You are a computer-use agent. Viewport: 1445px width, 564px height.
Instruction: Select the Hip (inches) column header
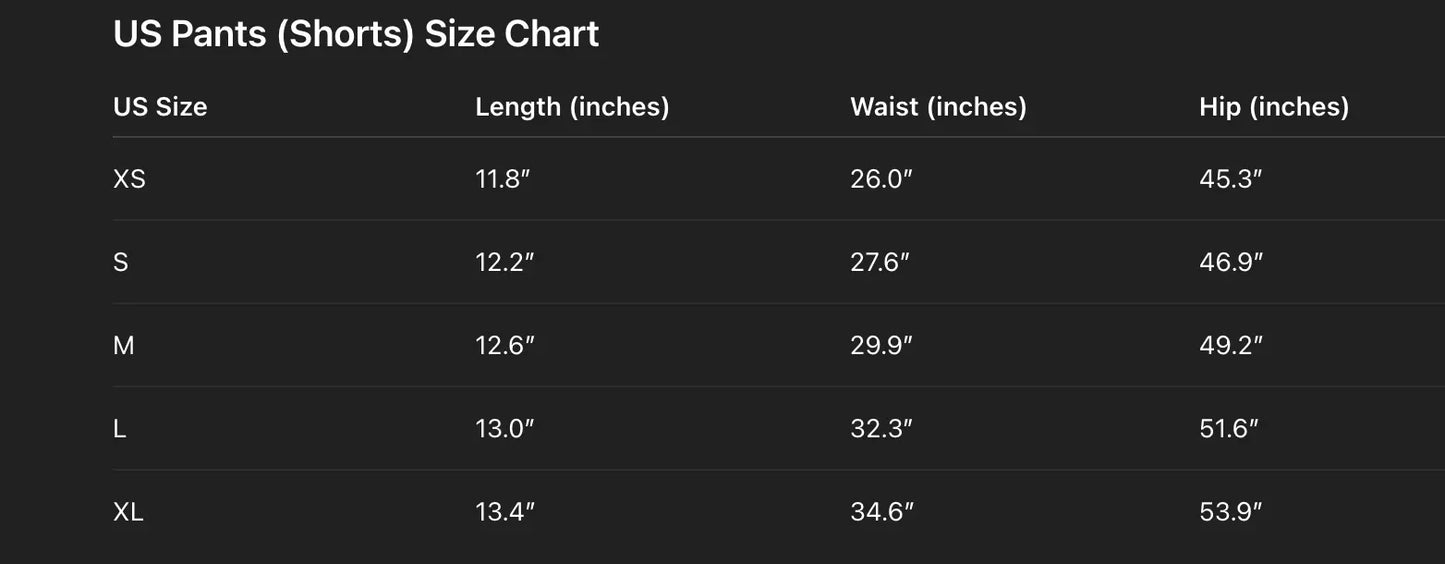tap(1274, 107)
